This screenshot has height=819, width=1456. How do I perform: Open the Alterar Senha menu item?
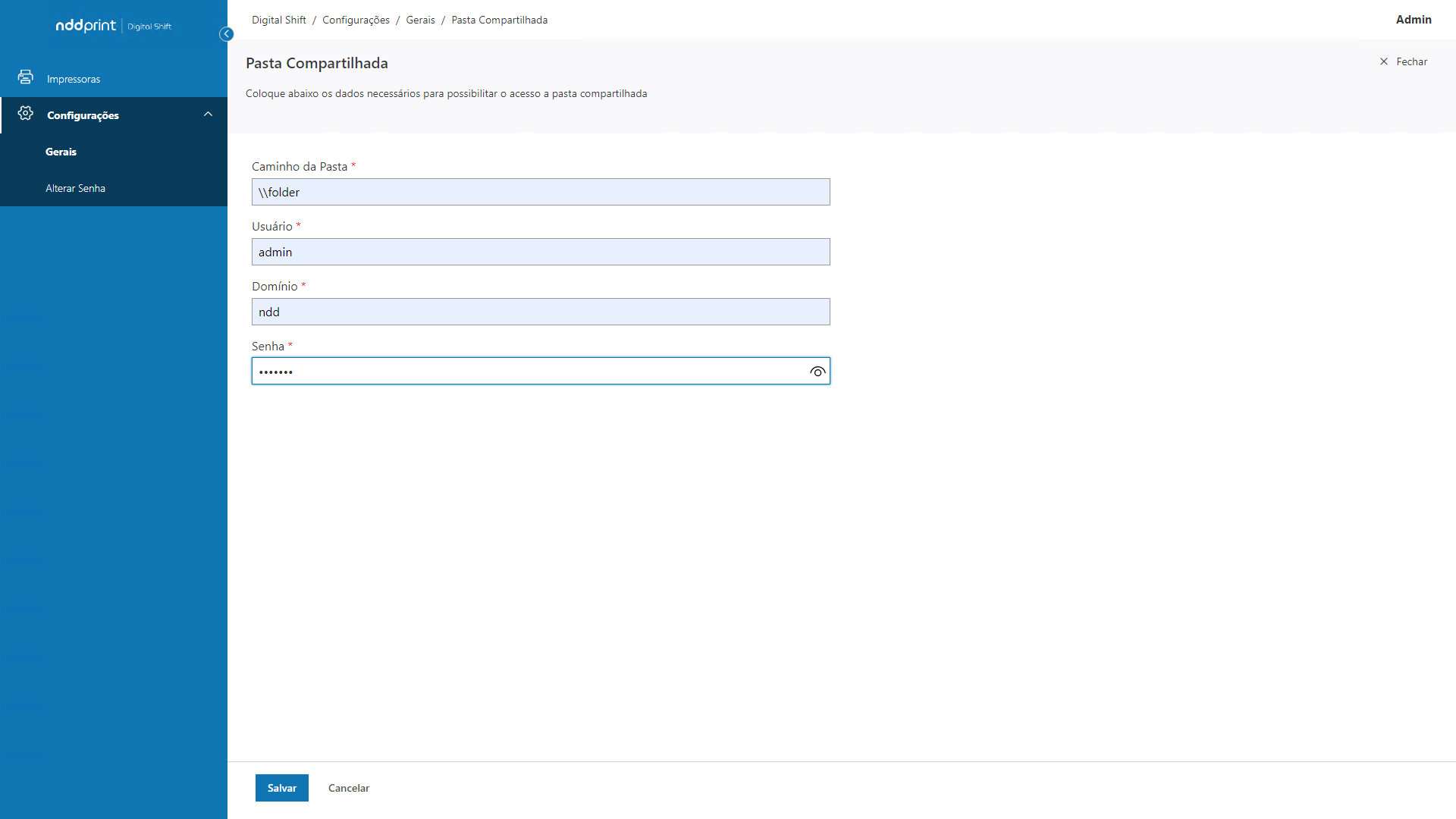75,188
